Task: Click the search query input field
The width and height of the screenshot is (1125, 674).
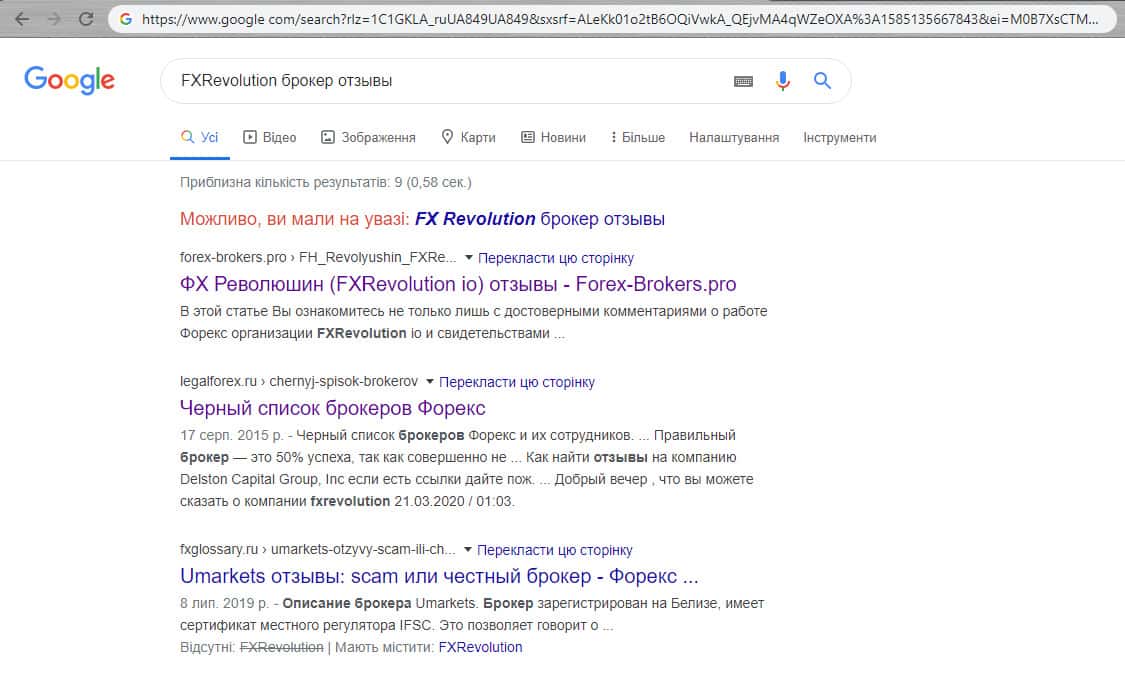Action: [450, 81]
